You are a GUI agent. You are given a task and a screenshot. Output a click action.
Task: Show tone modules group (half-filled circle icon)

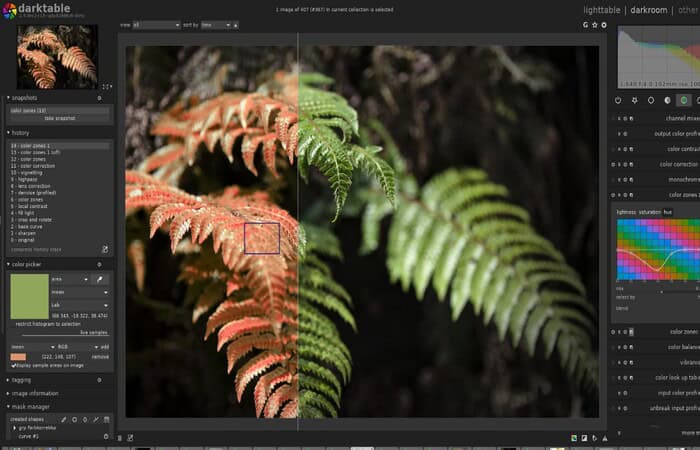point(667,100)
